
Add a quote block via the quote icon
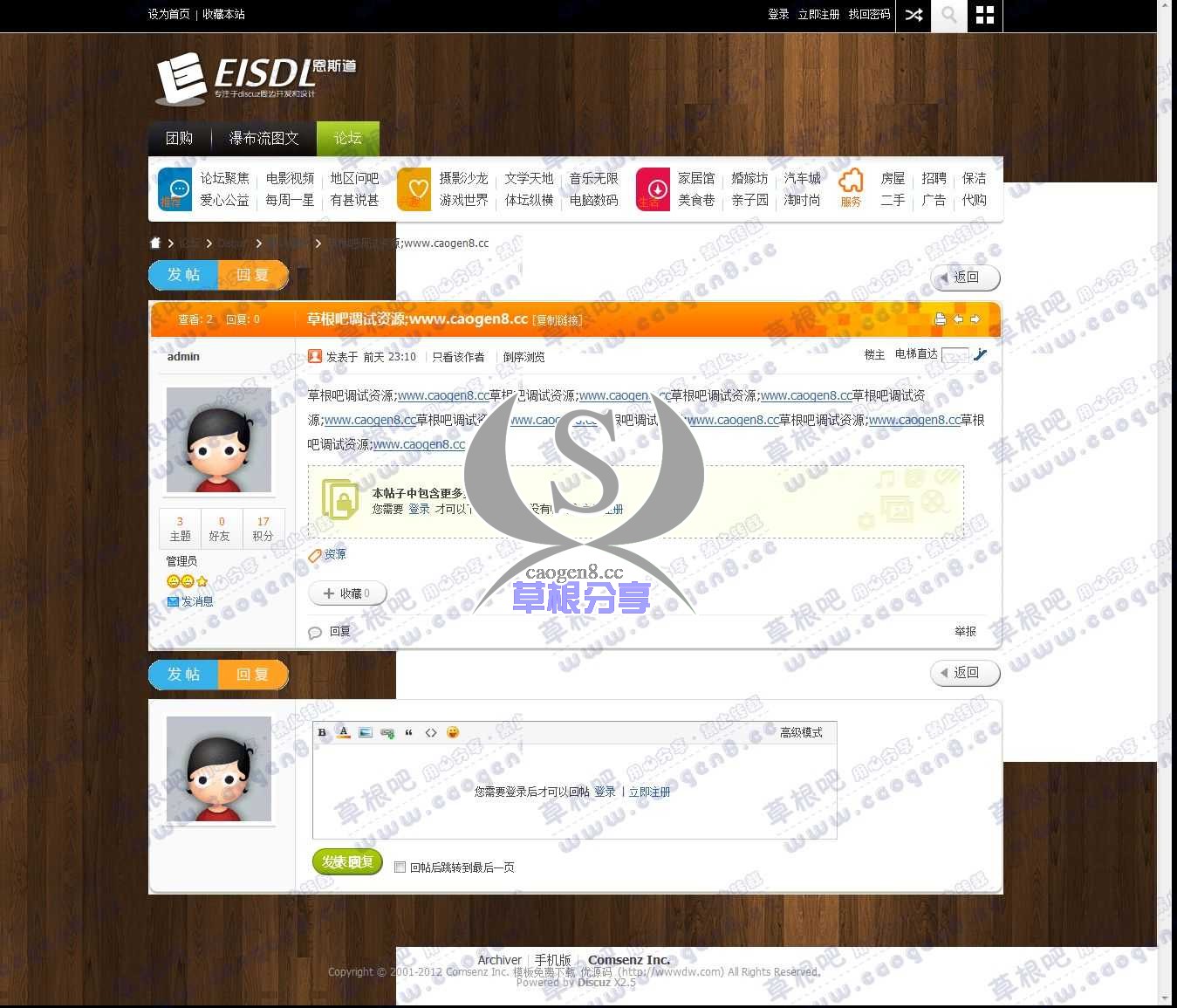click(408, 732)
